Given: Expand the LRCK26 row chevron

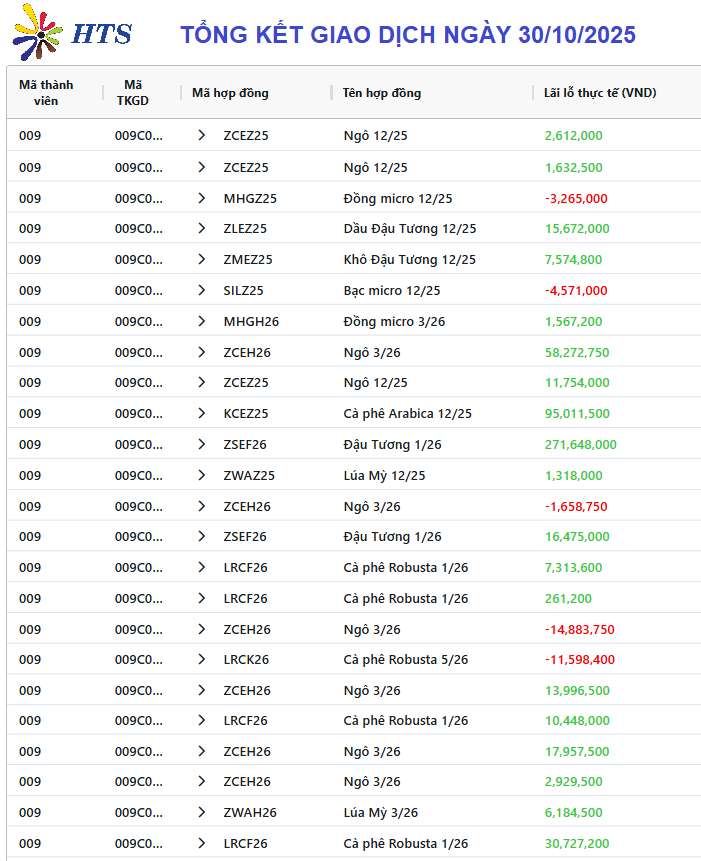Looking at the screenshot, I should point(201,659).
